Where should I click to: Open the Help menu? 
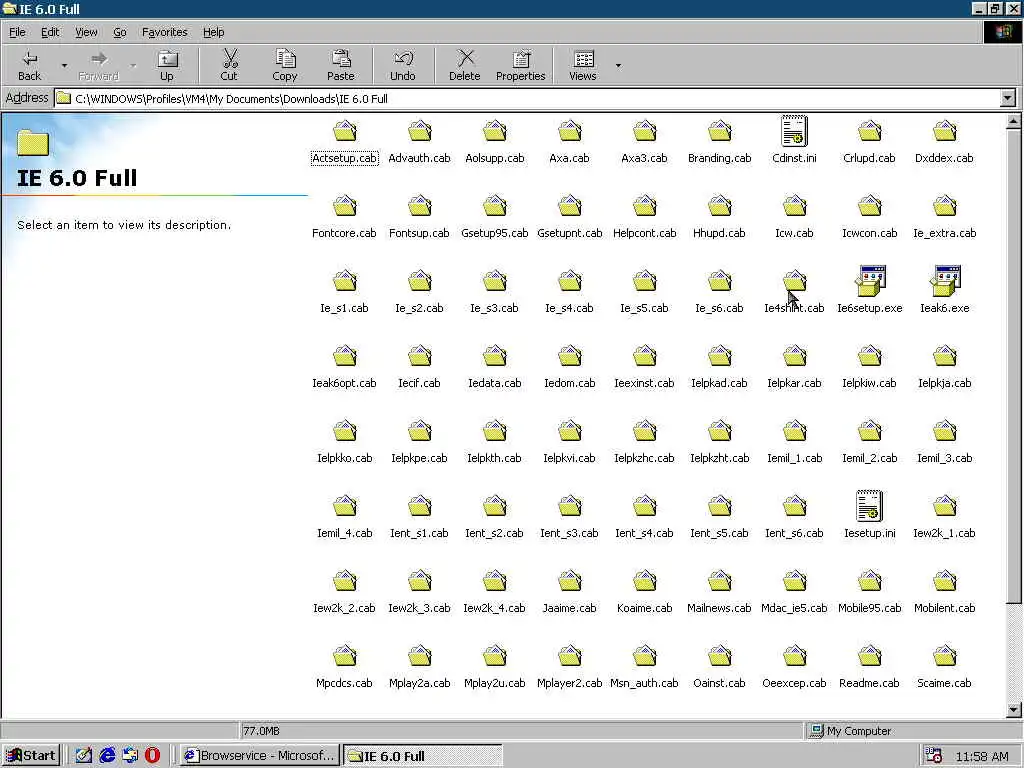tap(213, 32)
